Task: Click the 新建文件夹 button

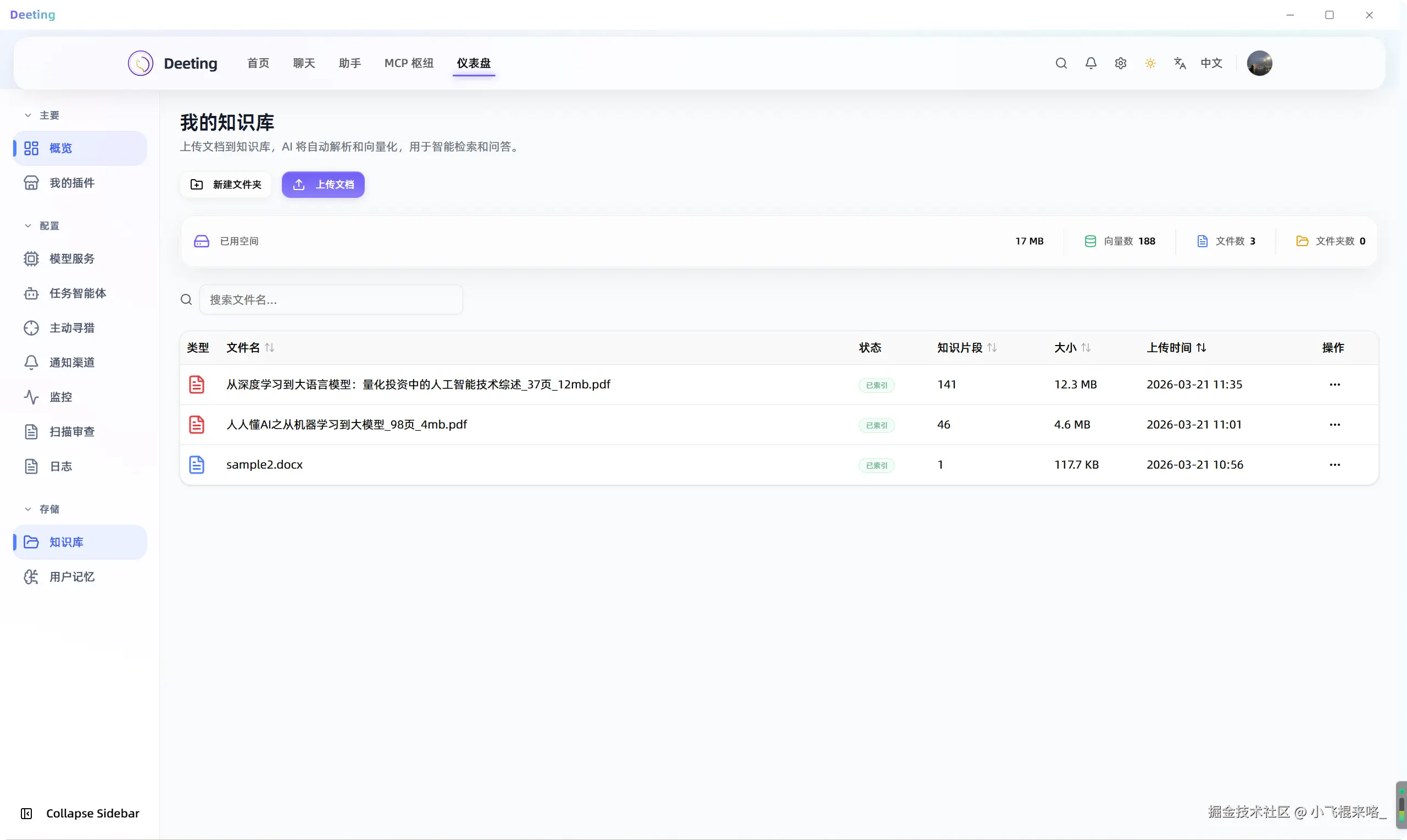Action: tap(226, 185)
